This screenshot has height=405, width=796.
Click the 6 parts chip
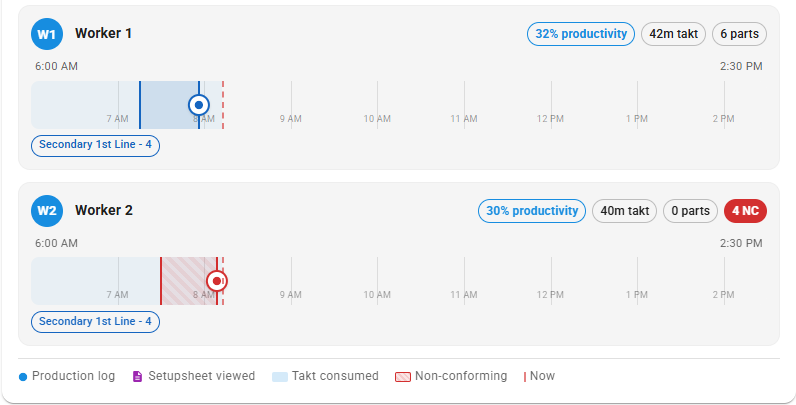pos(740,34)
